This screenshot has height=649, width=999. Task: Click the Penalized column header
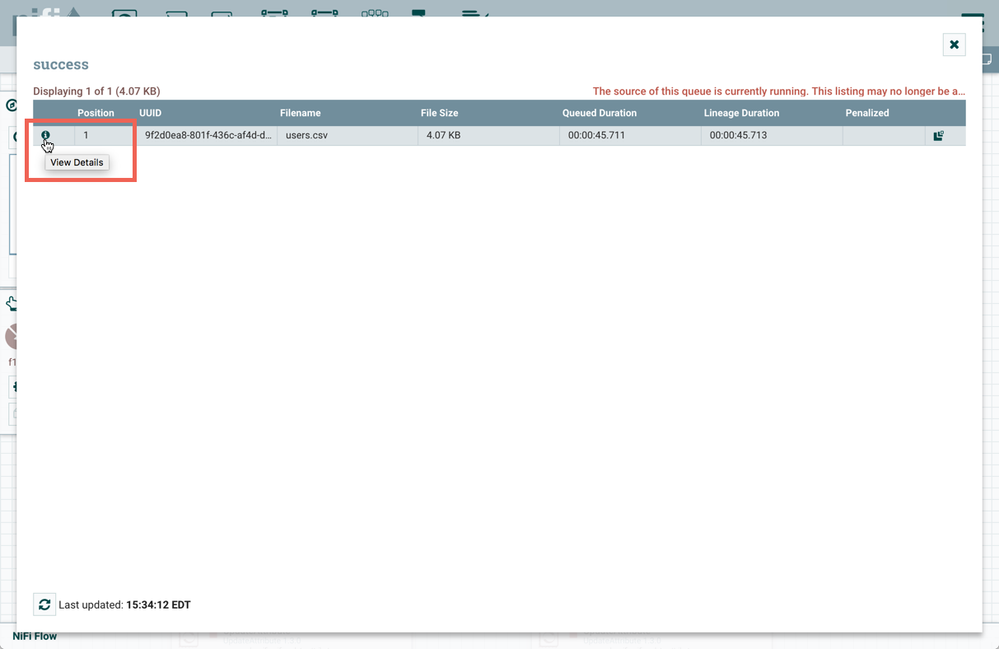click(866, 113)
